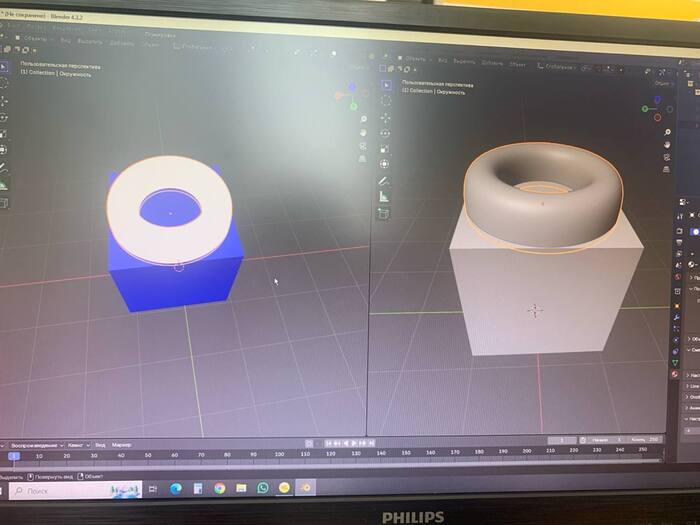This screenshot has width=700, height=525.
Task: Choose the Measure tool in left viewport
Action: [x=4, y=184]
